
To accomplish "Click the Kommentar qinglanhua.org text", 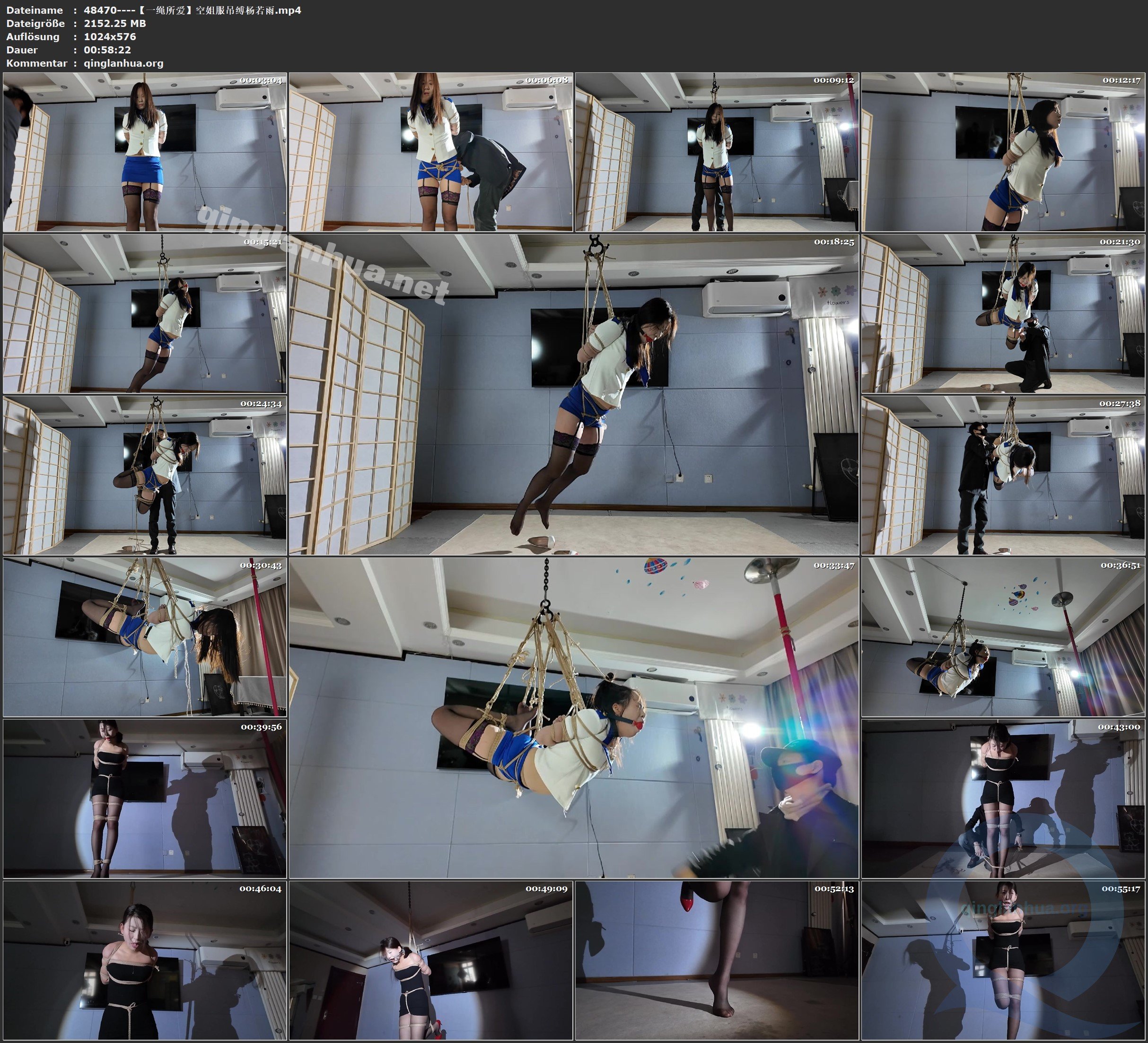I will click(x=123, y=63).
